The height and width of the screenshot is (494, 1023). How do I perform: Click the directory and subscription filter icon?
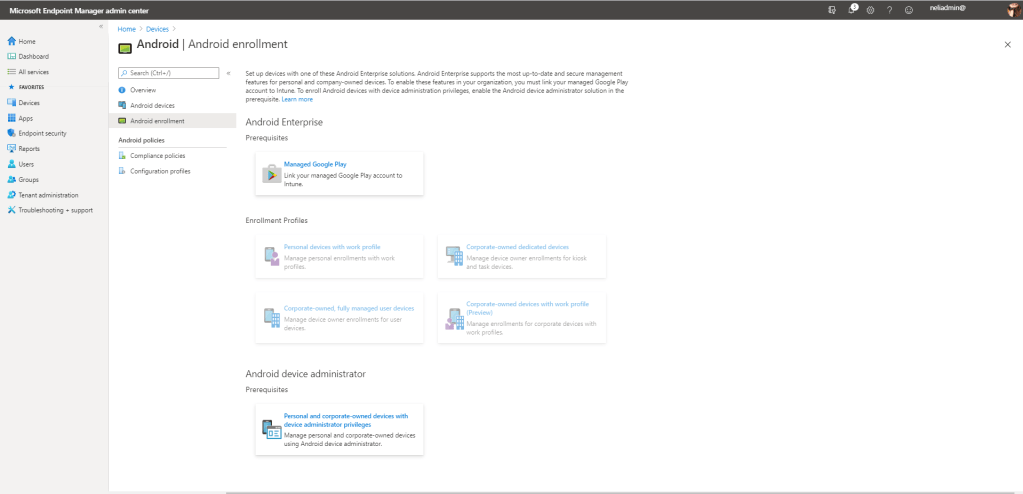[833, 9]
